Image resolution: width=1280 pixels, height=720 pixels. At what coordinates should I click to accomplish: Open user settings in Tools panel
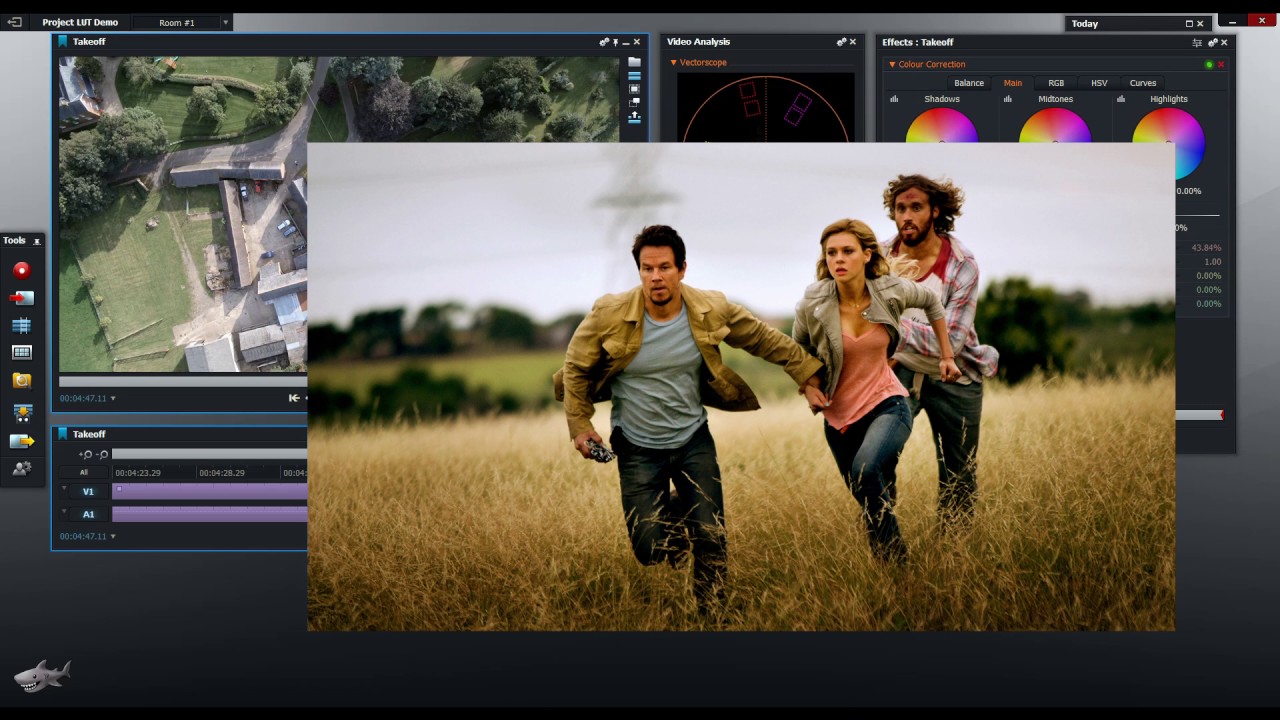(x=21, y=468)
